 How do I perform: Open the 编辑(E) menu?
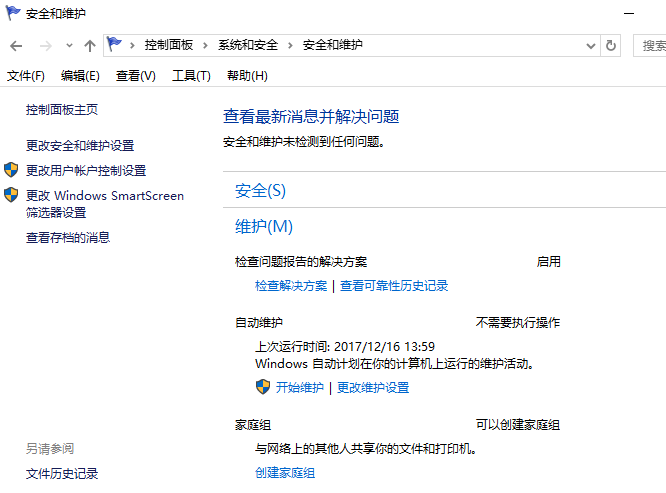tap(80, 76)
